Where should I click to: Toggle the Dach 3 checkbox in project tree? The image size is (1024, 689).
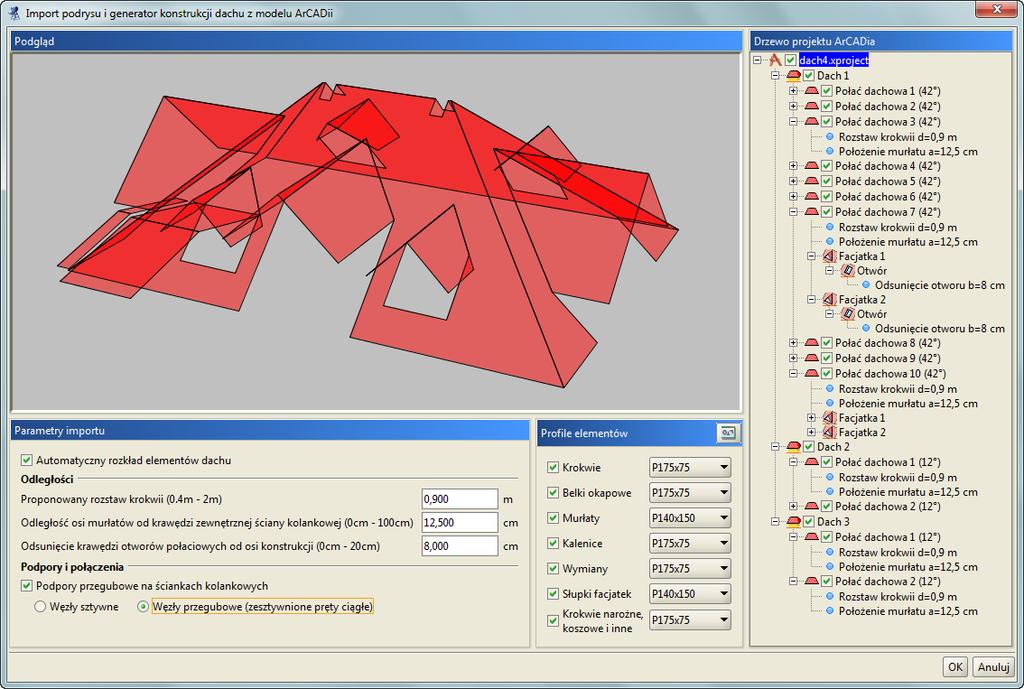pyautogui.click(x=808, y=522)
